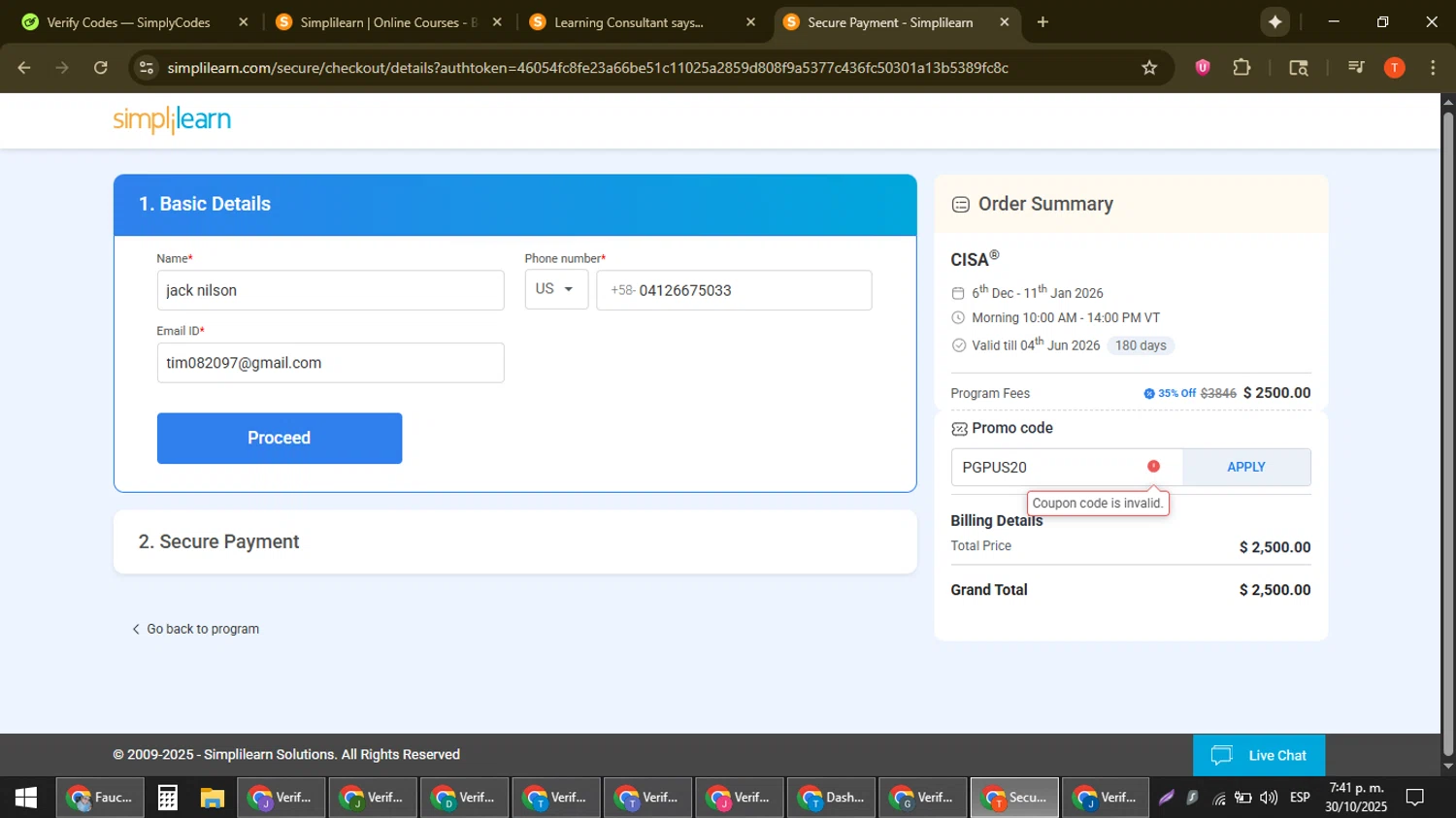Reload the checkout page
The image size is (1456, 818).
pyautogui.click(x=101, y=67)
